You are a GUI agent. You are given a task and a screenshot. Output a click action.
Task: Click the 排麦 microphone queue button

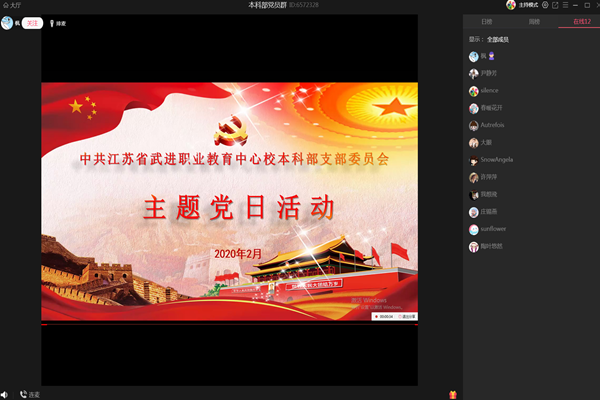pyautogui.click(x=58, y=23)
